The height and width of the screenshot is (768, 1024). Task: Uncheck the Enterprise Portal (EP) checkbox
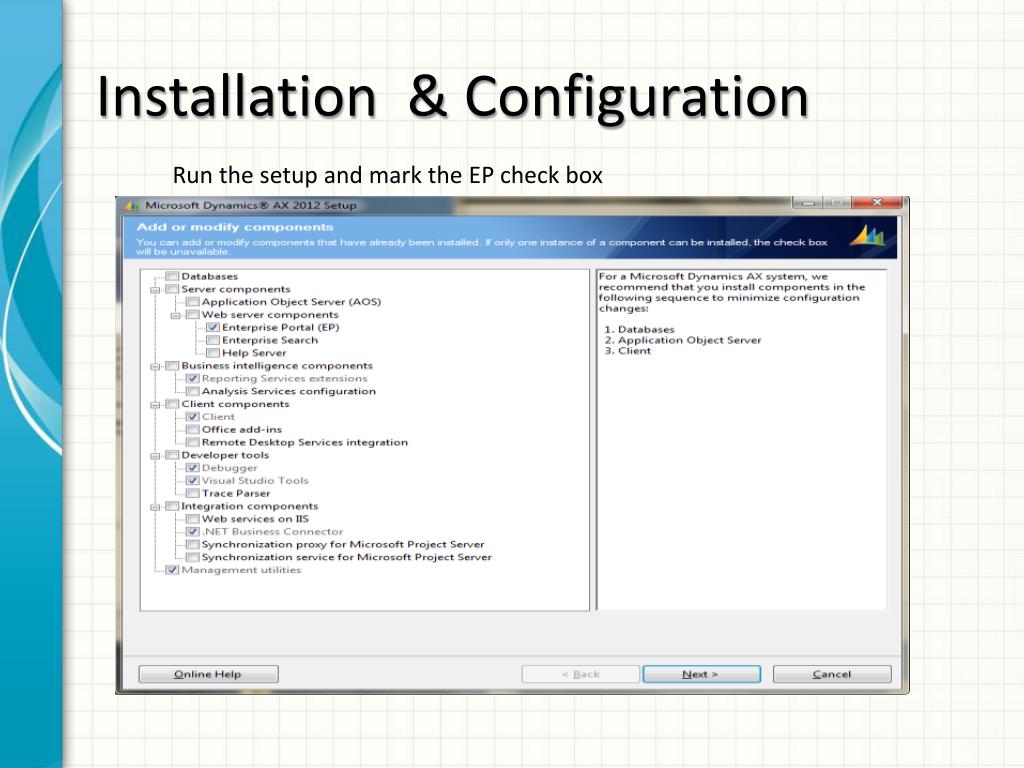[x=213, y=327]
